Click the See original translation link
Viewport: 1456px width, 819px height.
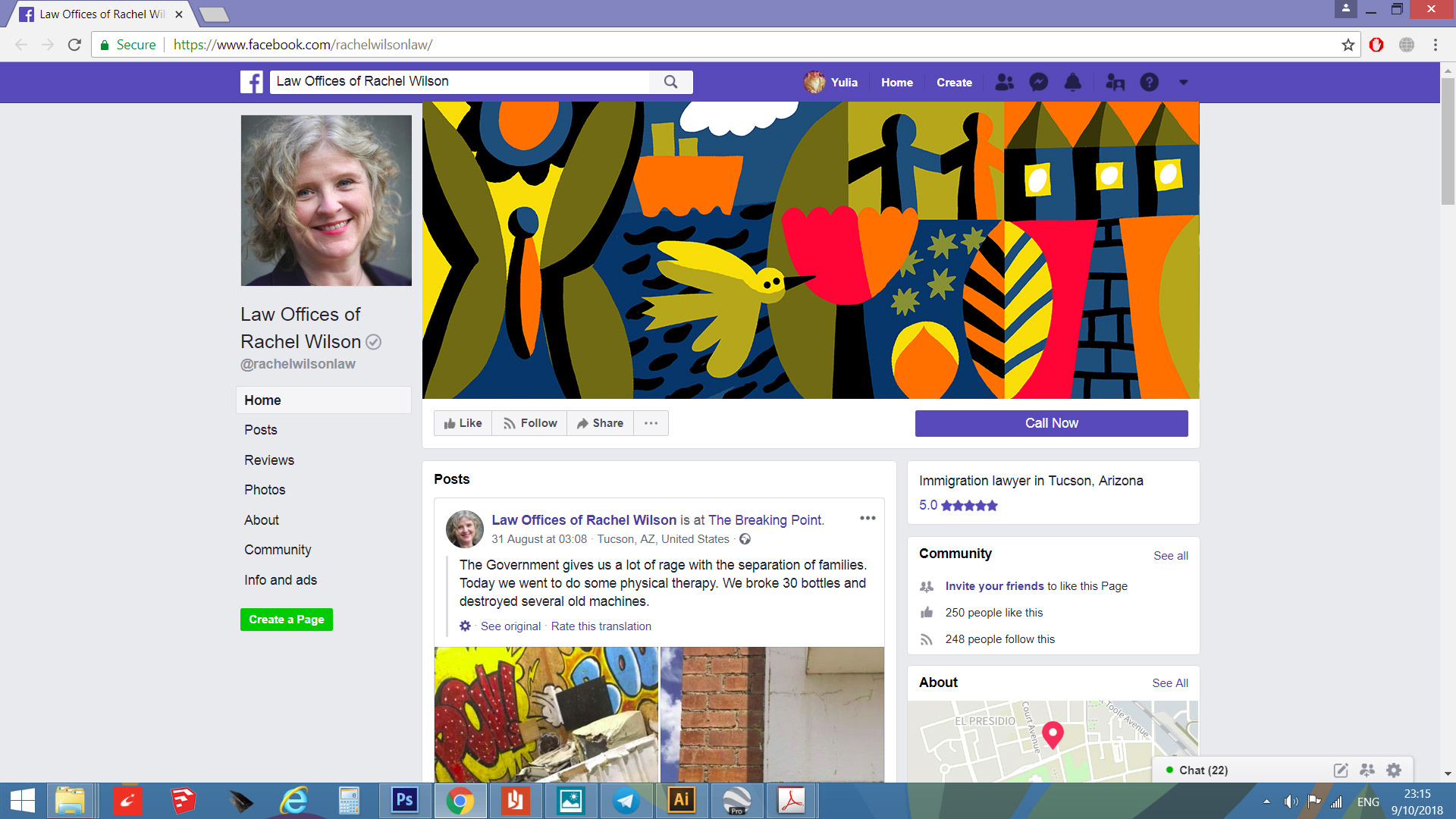coord(510,626)
